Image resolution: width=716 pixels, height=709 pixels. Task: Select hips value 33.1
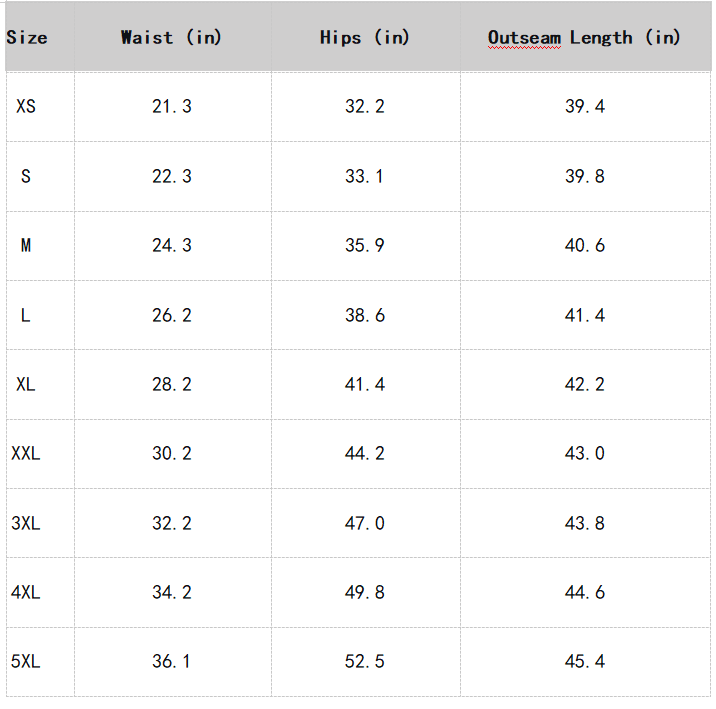[364, 176]
